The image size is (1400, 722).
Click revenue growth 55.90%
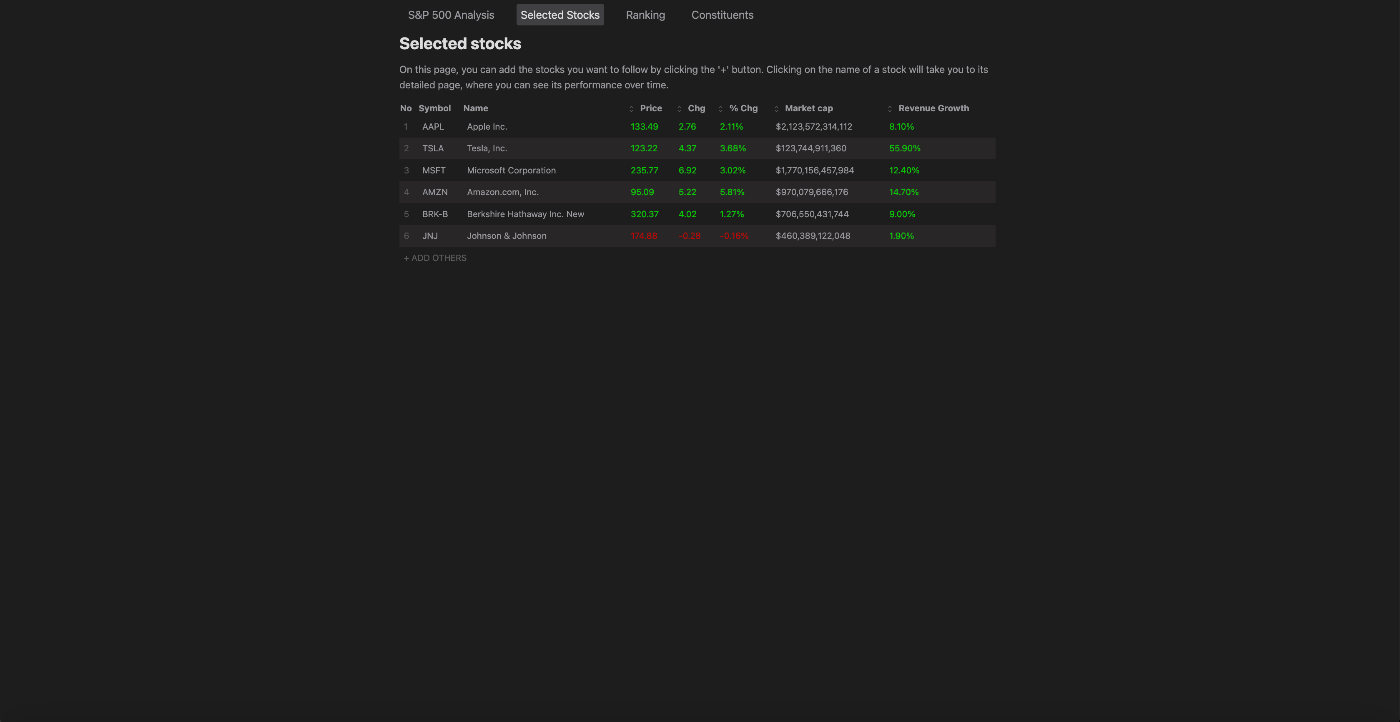905,149
